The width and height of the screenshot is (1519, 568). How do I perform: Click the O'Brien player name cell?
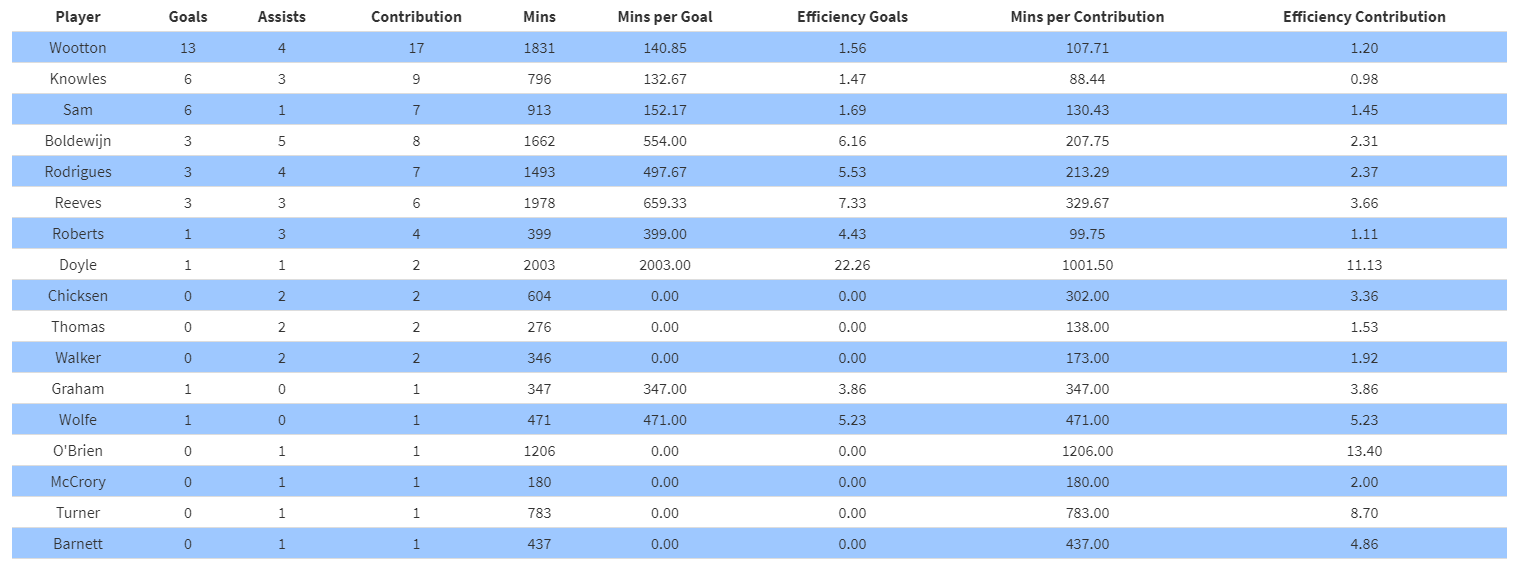point(78,451)
